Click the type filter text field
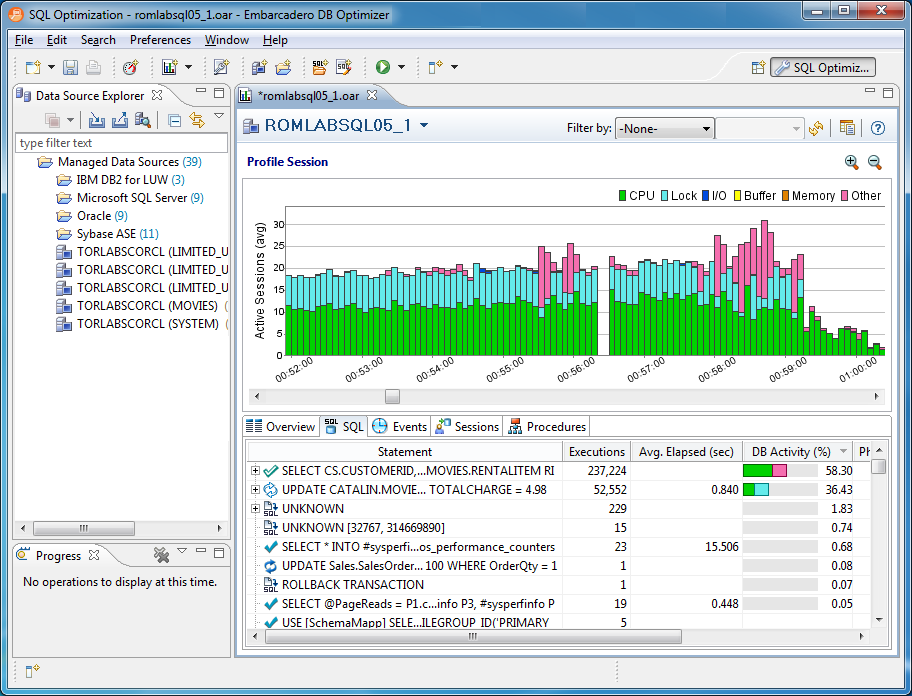Screen dimensions: 912x696 pyautogui.click(x=122, y=143)
